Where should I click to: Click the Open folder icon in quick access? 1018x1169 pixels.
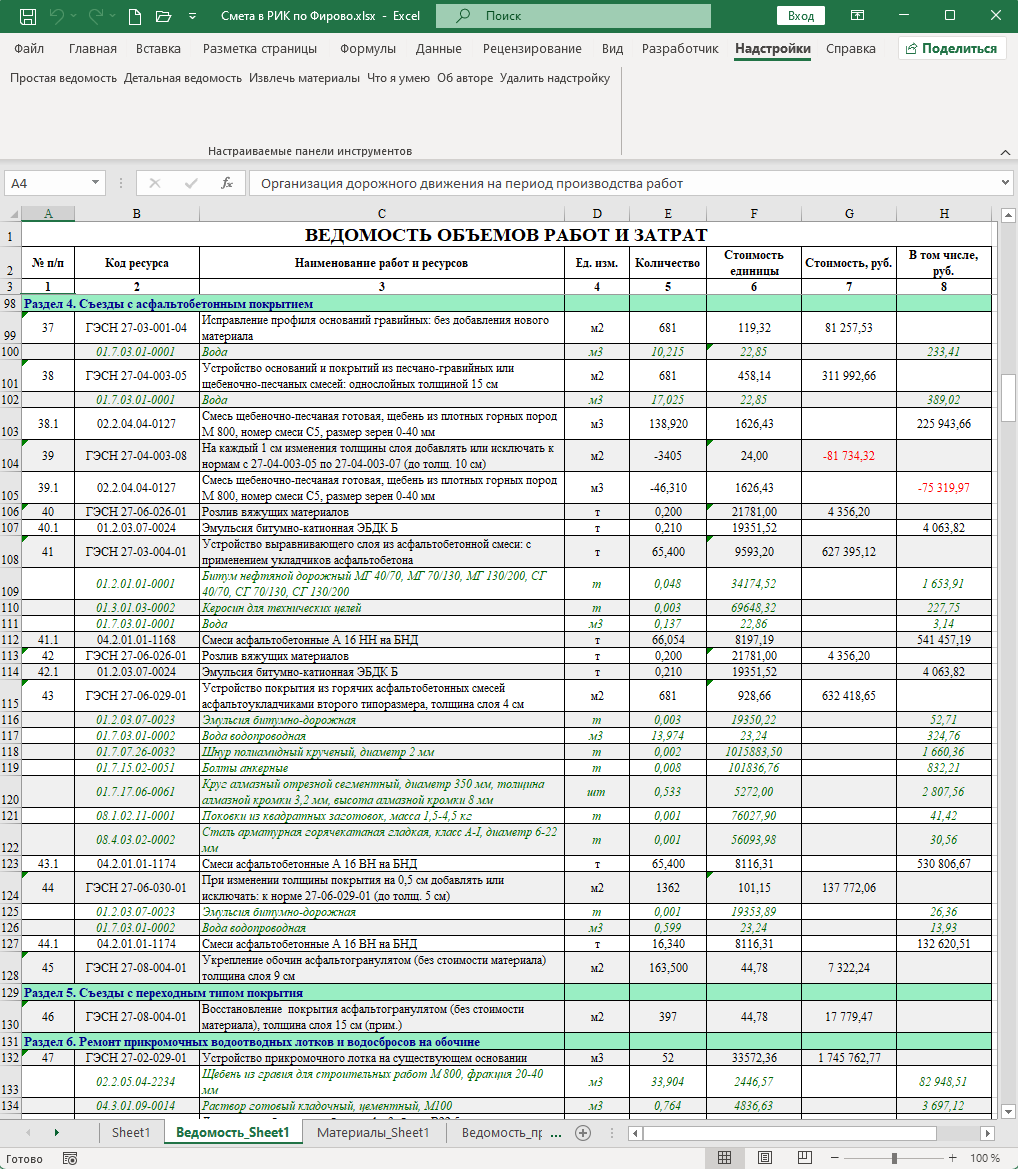point(162,17)
